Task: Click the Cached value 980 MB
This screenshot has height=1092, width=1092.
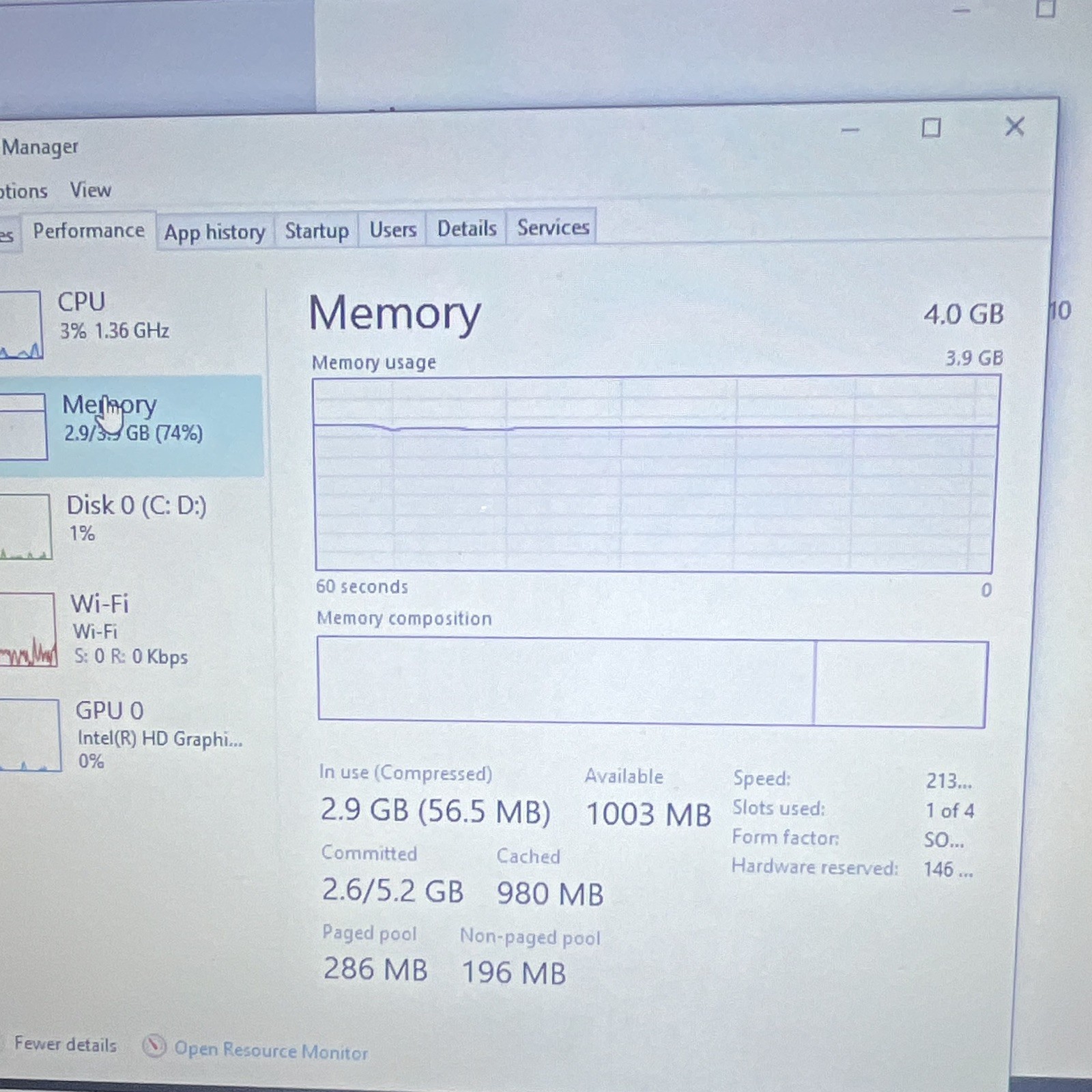Action: [550, 894]
